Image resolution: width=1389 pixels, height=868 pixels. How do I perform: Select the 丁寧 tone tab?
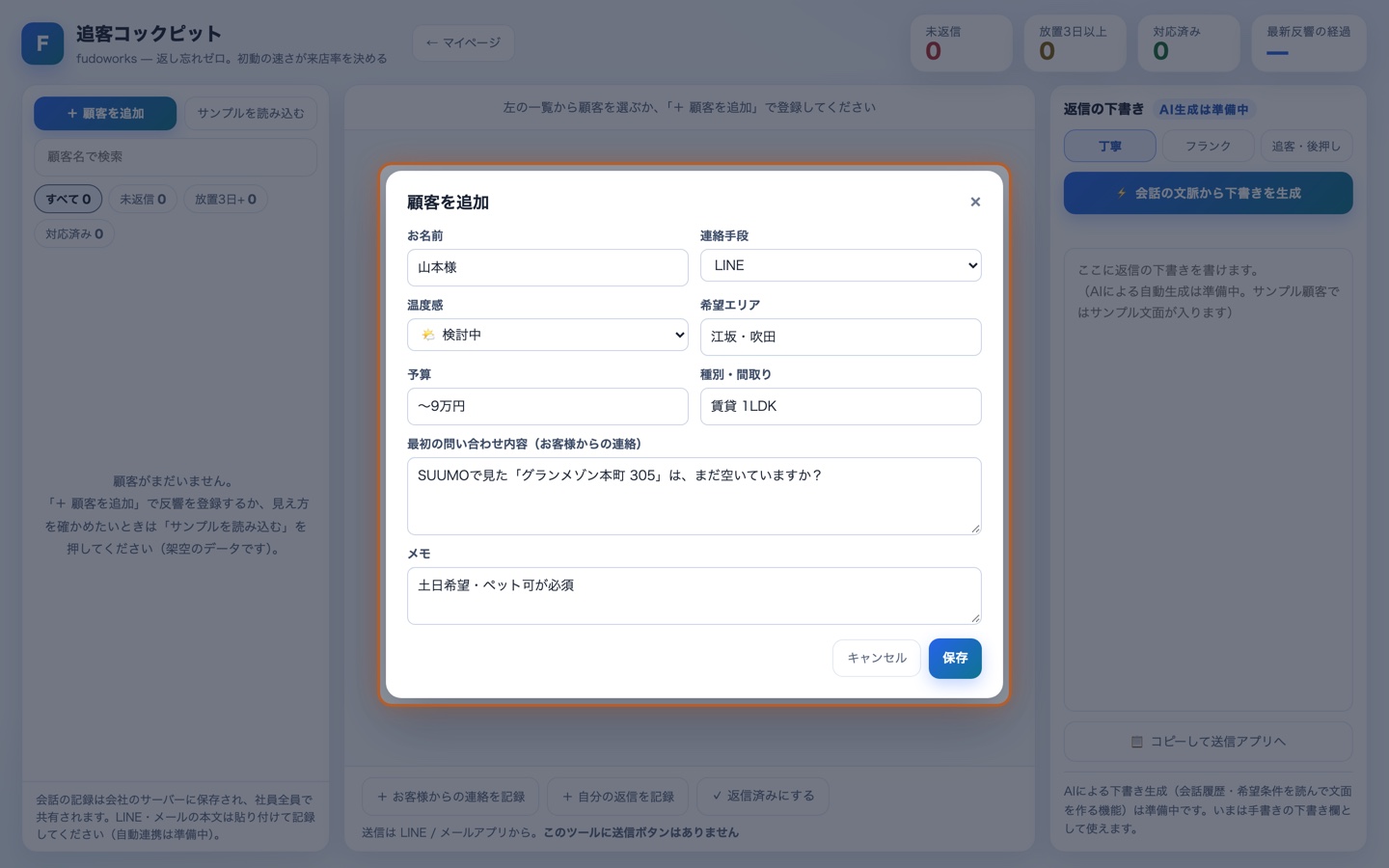coord(1109,146)
